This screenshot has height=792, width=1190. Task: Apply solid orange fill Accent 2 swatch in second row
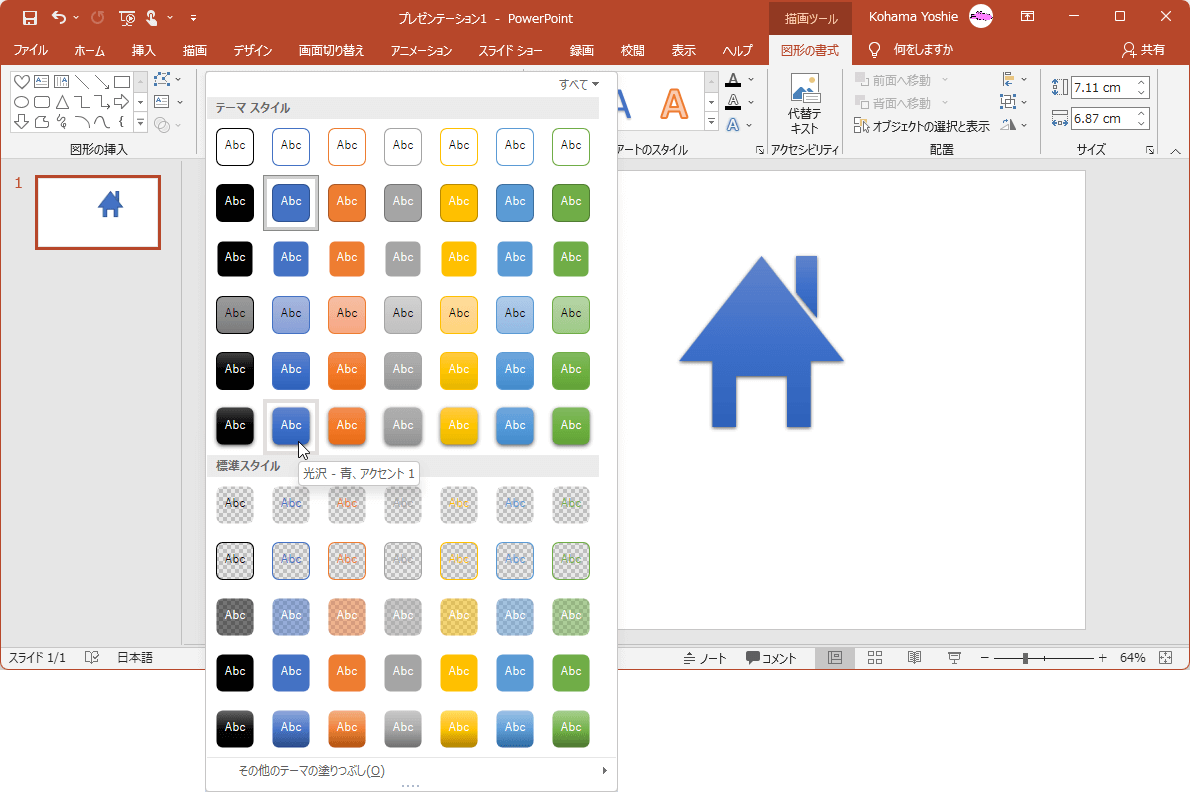point(347,202)
